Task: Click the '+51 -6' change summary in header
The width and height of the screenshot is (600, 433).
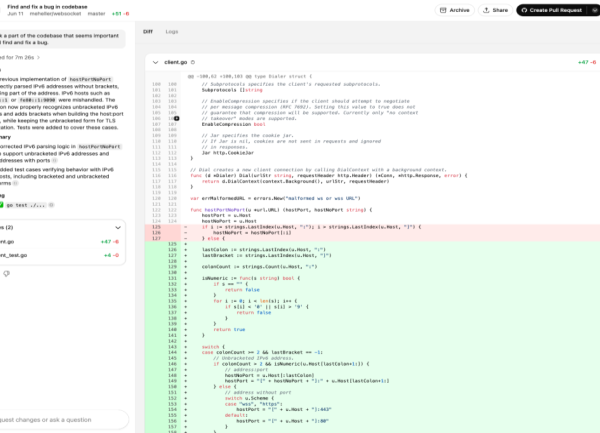Action: tap(121, 14)
